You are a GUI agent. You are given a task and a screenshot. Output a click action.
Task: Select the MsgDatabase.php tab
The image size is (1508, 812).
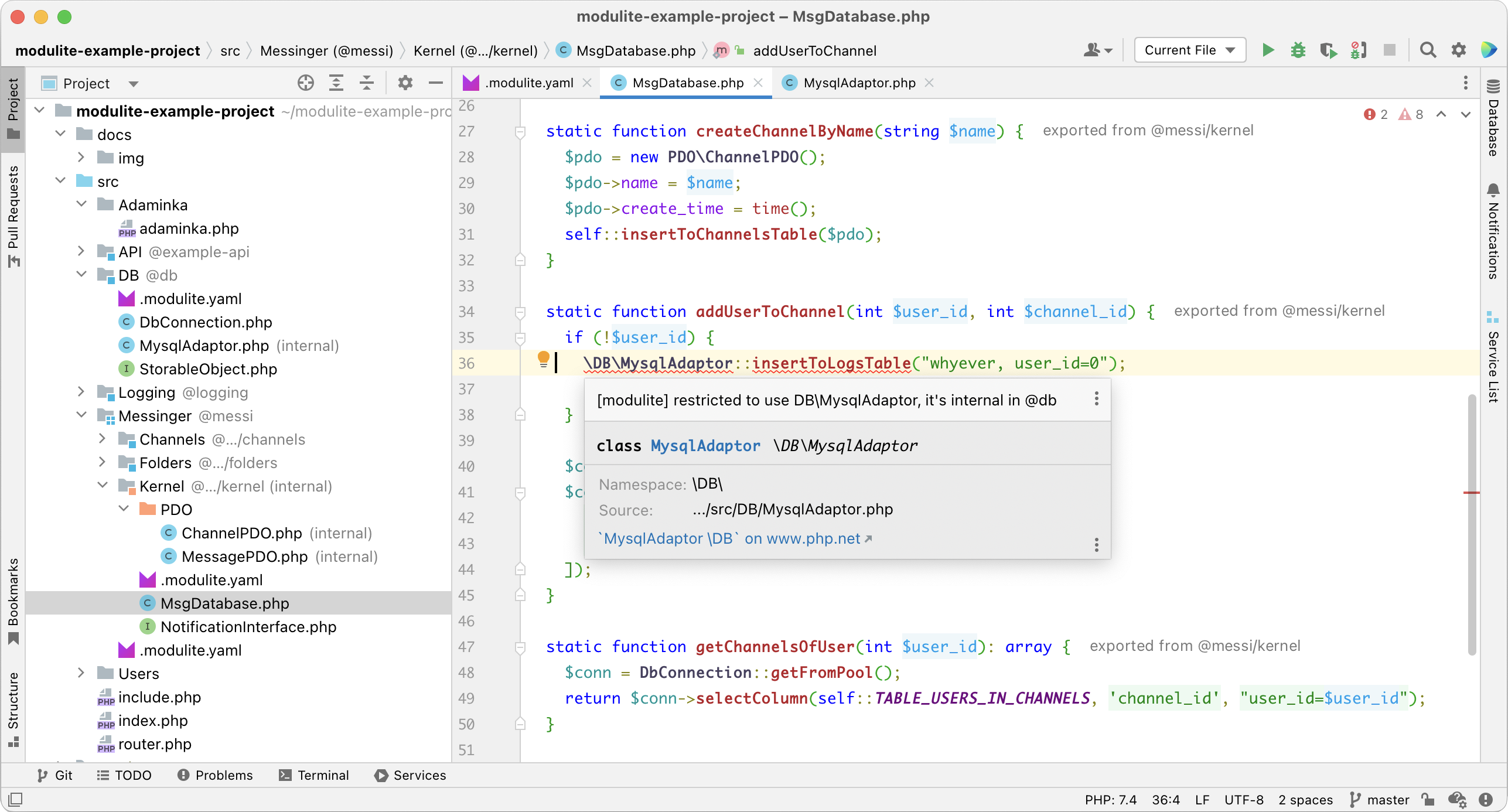[686, 83]
